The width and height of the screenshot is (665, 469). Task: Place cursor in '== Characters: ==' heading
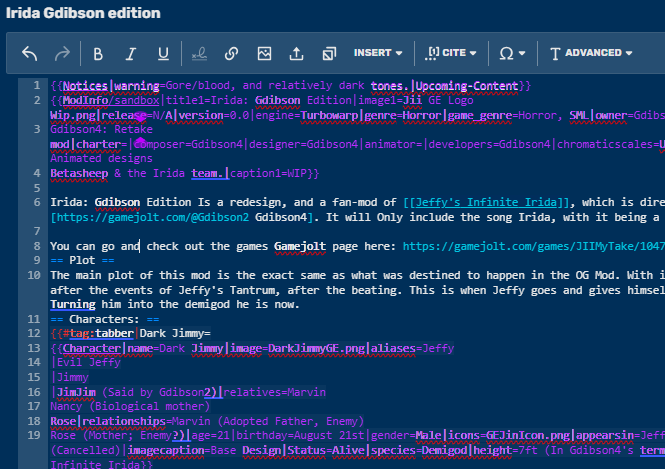coord(105,319)
